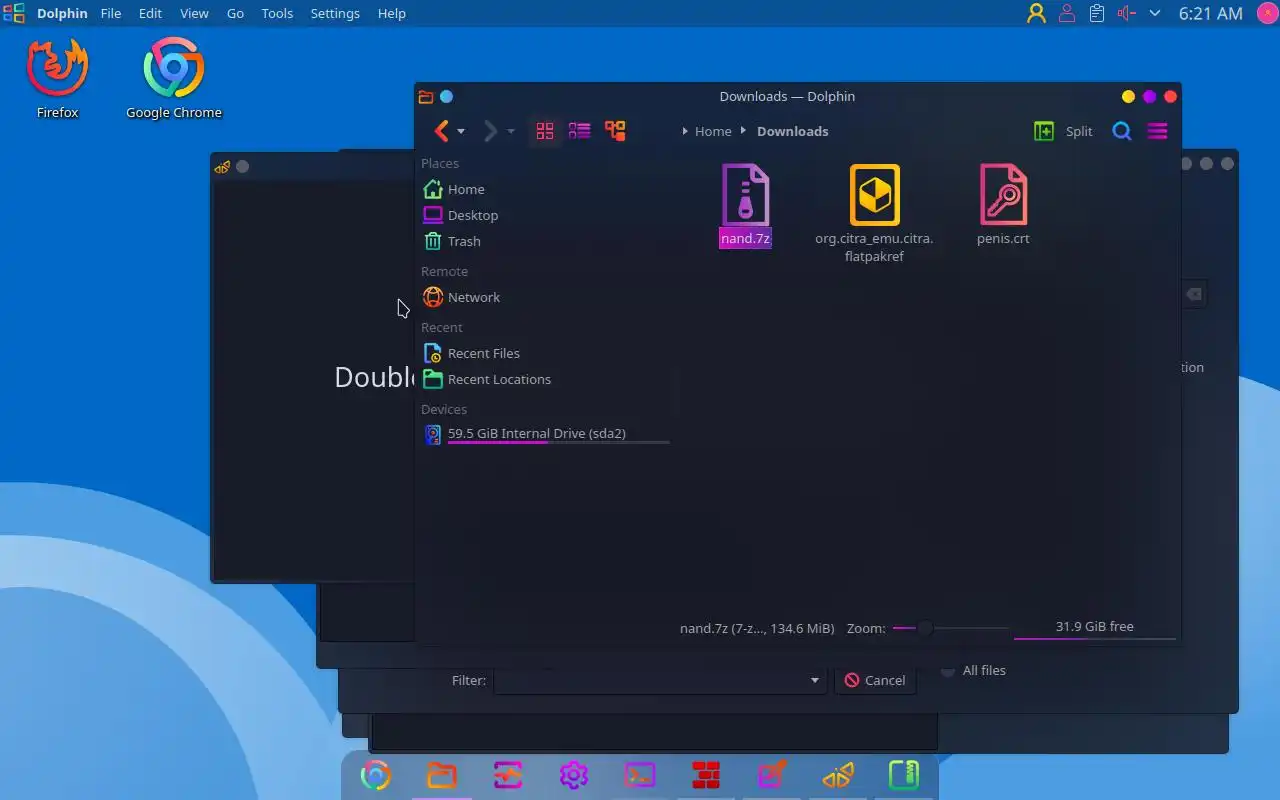The image size is (1280, 800).
Task: Click Downloads in the breadcrumb path
Action: pyautogui.click(x=793, y=131)
